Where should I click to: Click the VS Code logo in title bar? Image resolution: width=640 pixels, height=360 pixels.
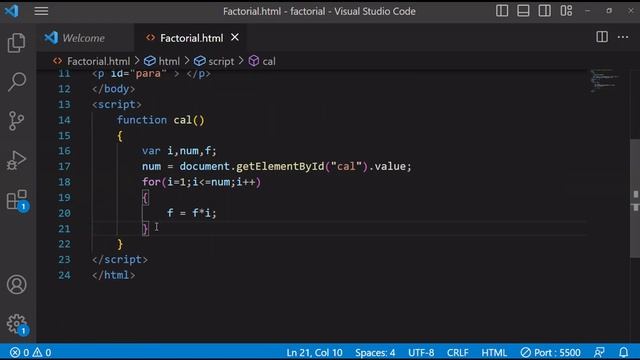(11, 11)
